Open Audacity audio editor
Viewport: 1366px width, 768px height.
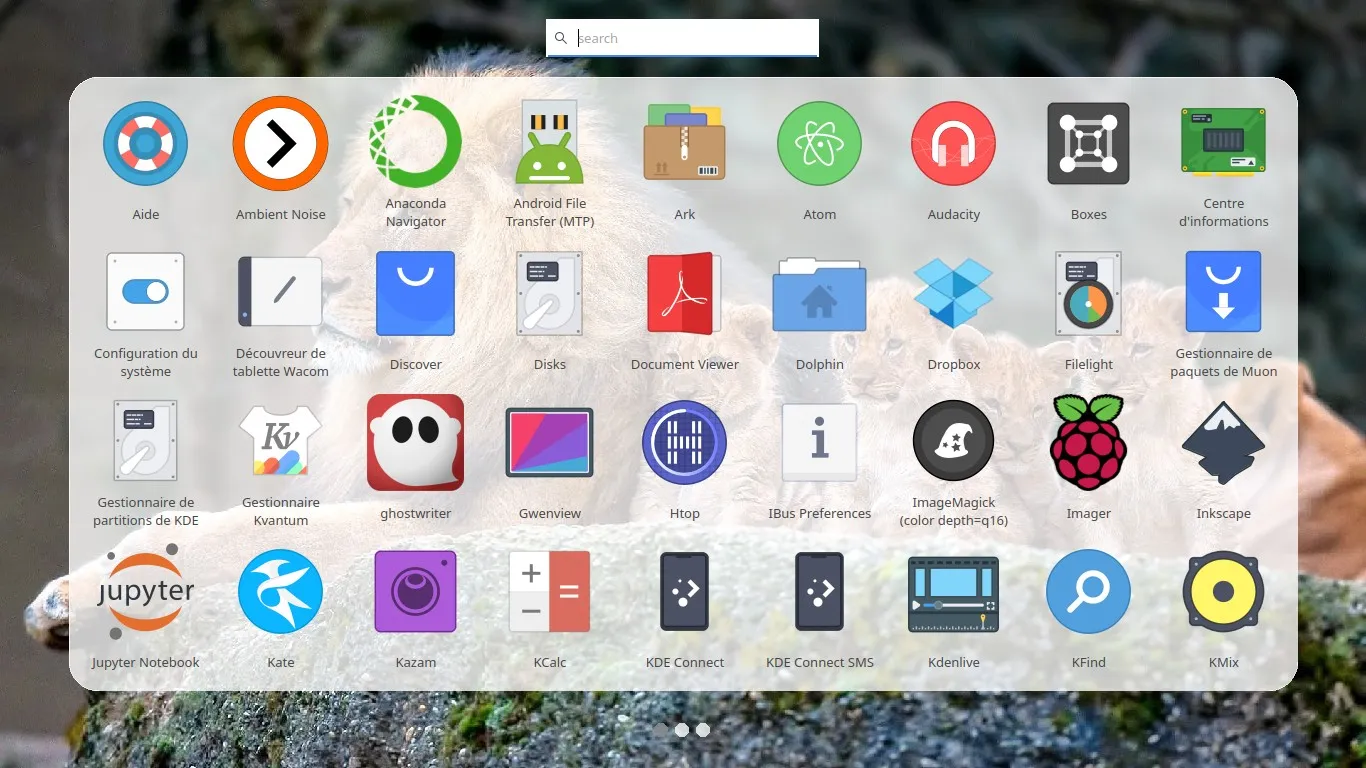953,143
